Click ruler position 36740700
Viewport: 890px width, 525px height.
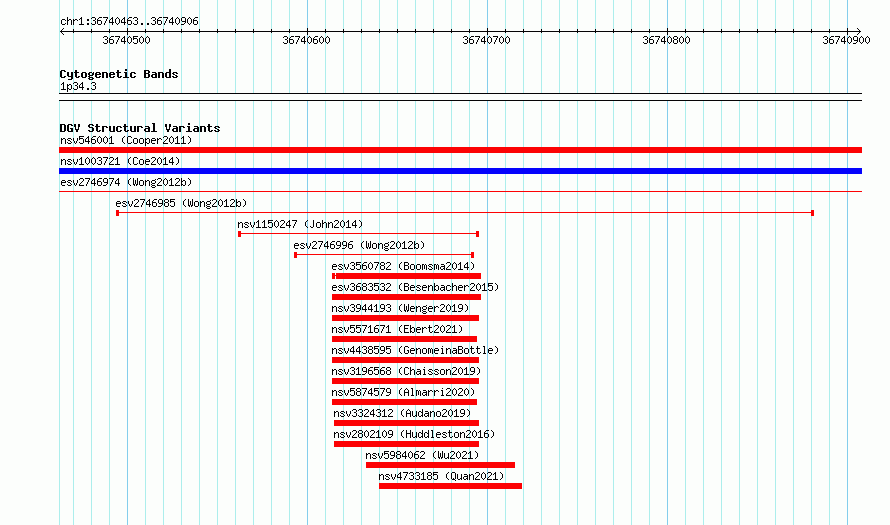point(486,40)
